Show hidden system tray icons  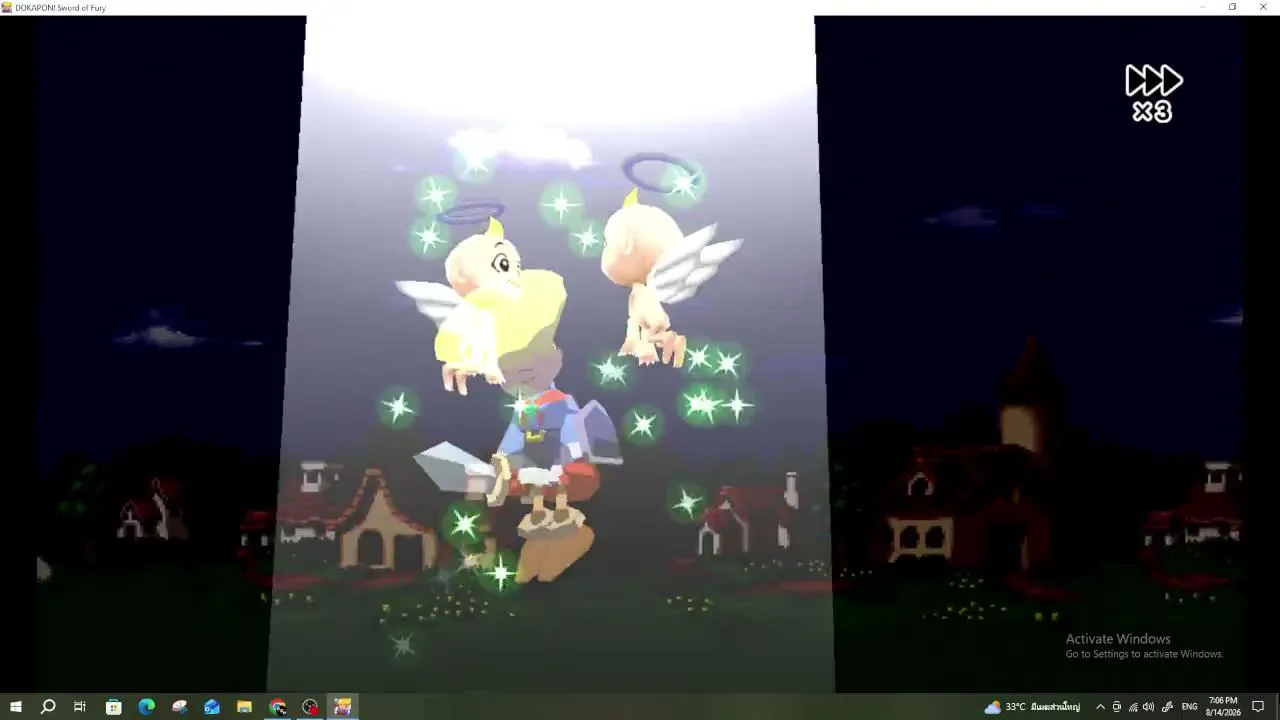pos(1100,707)
